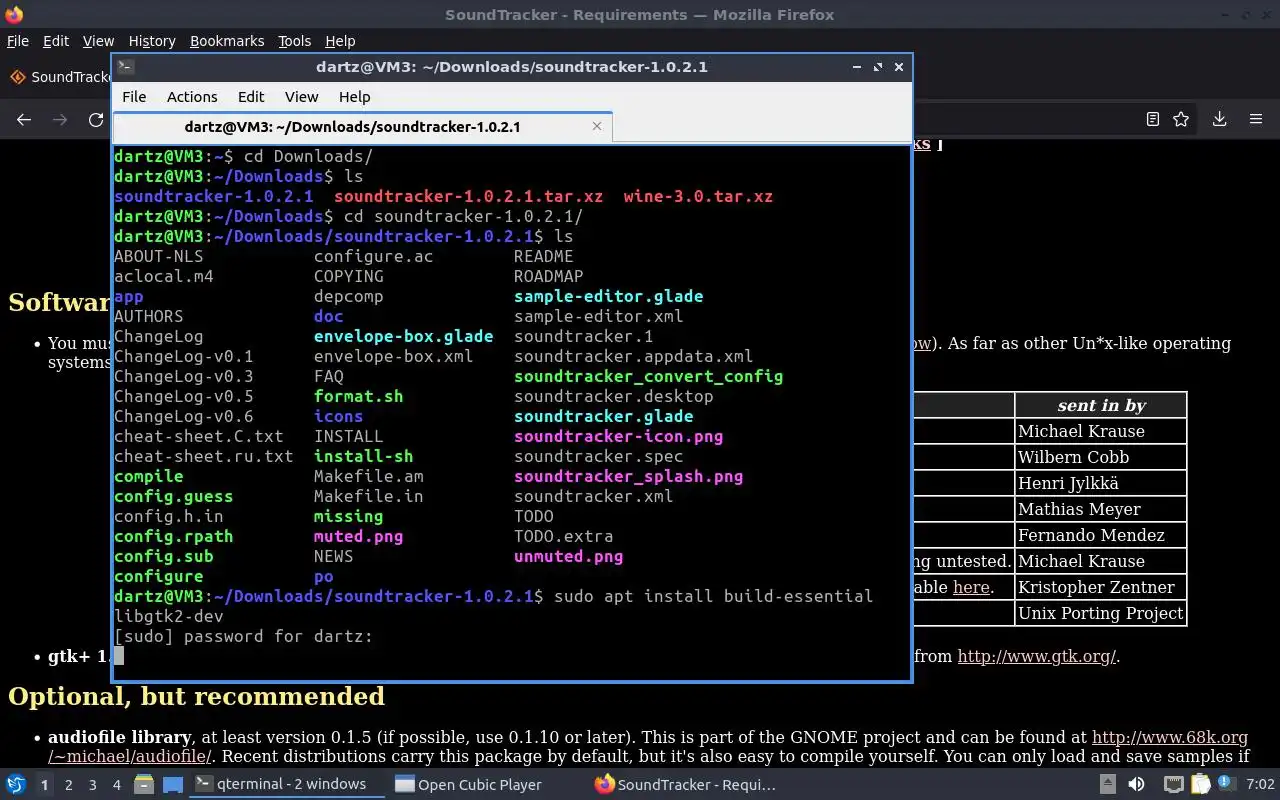Click the network tray icon
The width and height of the screenshot is (1280, 800).
click(1174, 784)
